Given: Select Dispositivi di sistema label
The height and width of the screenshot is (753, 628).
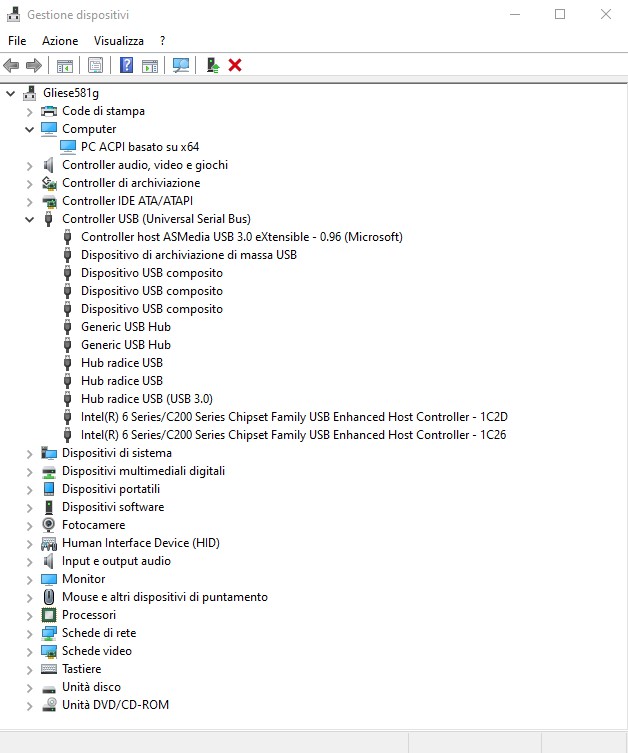Looking at the screenshot, I should [x=117, y=453].
